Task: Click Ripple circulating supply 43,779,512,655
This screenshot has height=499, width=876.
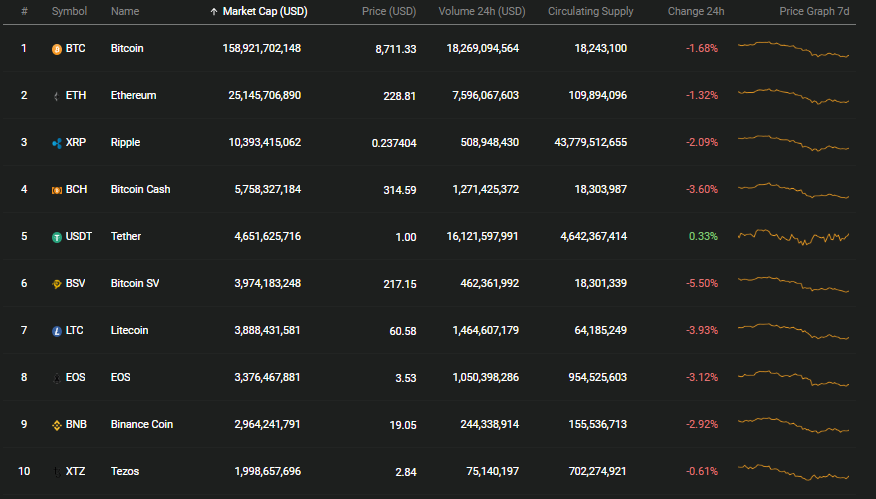Action: 591,142
